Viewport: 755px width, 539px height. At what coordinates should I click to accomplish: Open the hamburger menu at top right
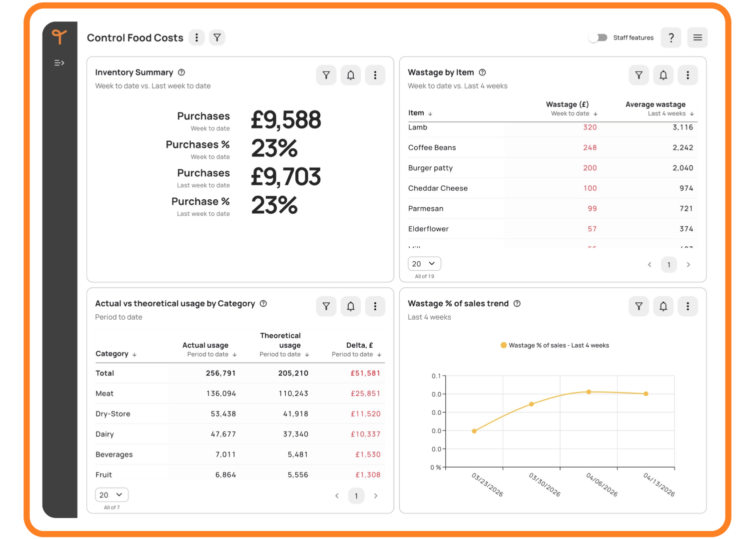(698, 38)
